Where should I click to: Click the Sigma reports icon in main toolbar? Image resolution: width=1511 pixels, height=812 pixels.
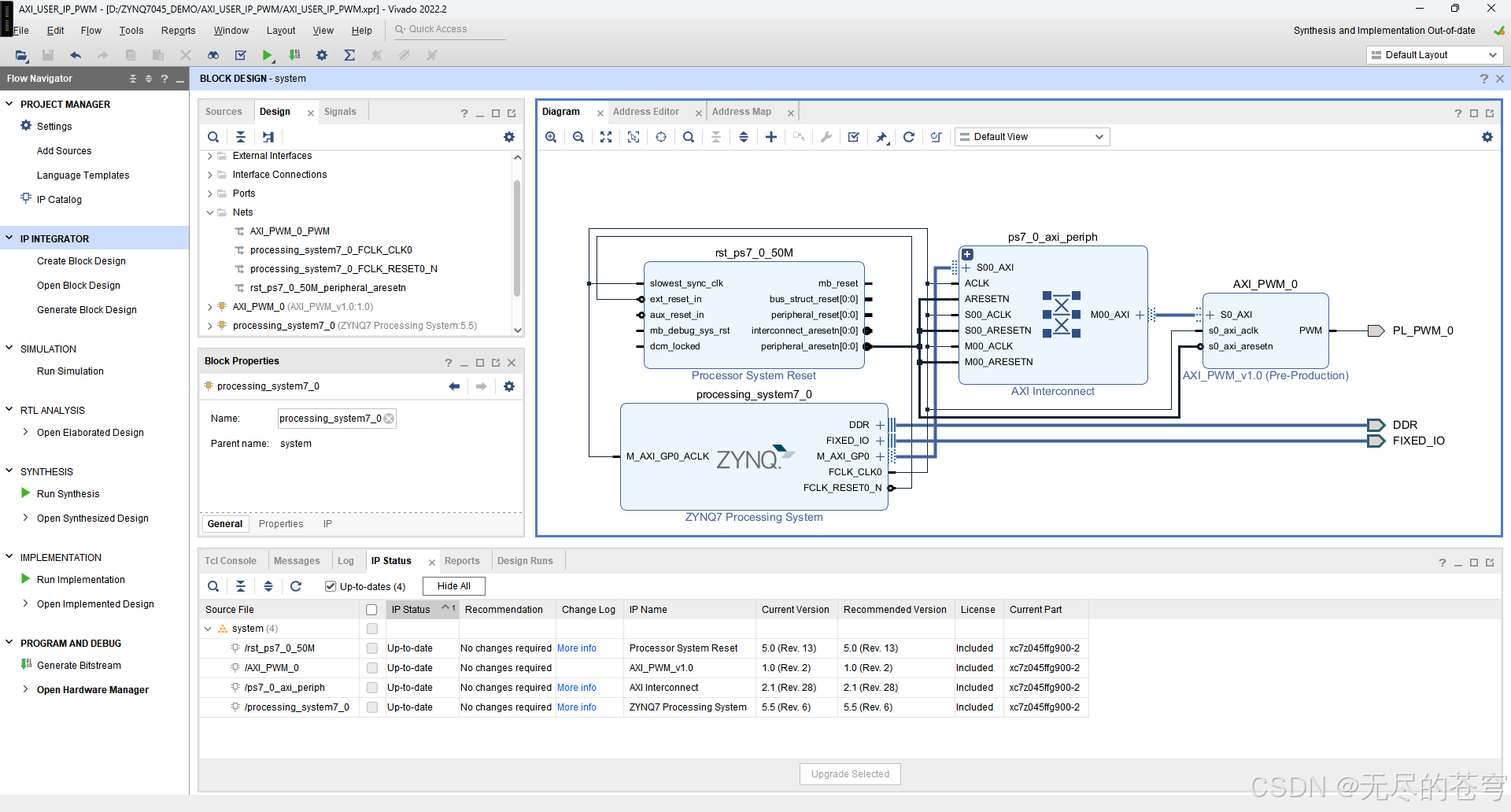coord(349,55)
